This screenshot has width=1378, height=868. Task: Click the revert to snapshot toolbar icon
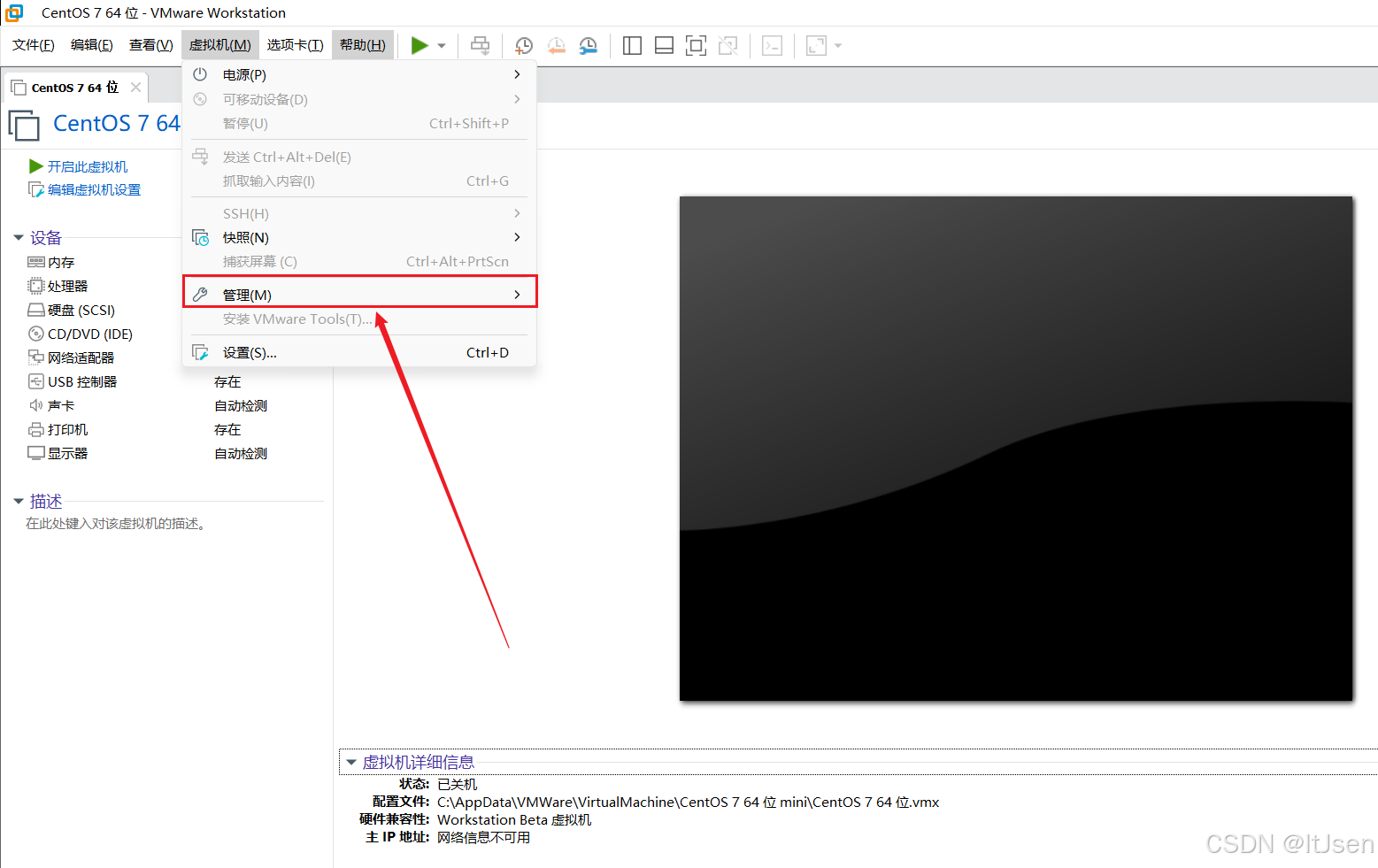[556, 45]
